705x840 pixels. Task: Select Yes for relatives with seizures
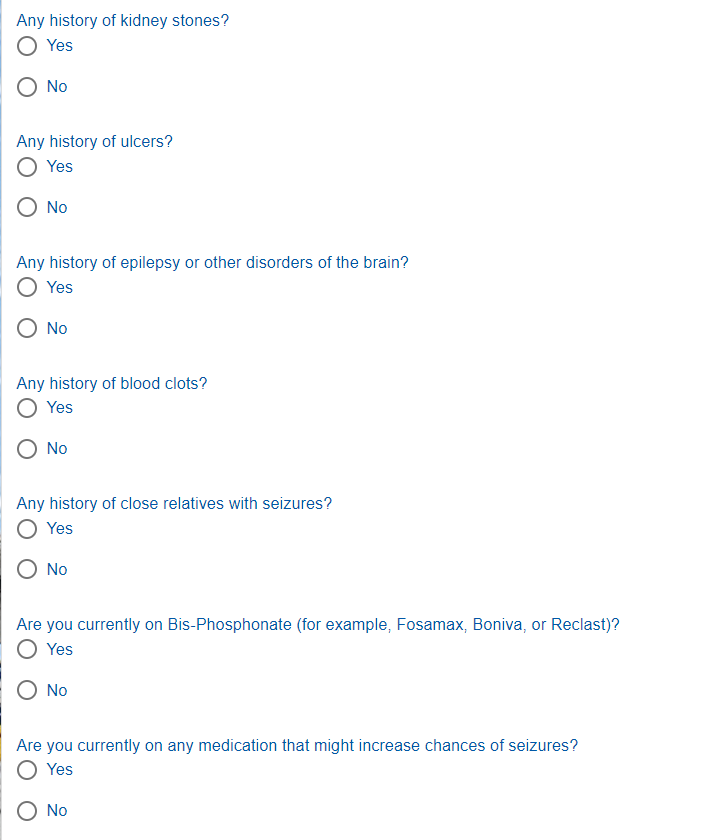coord(28,529)
